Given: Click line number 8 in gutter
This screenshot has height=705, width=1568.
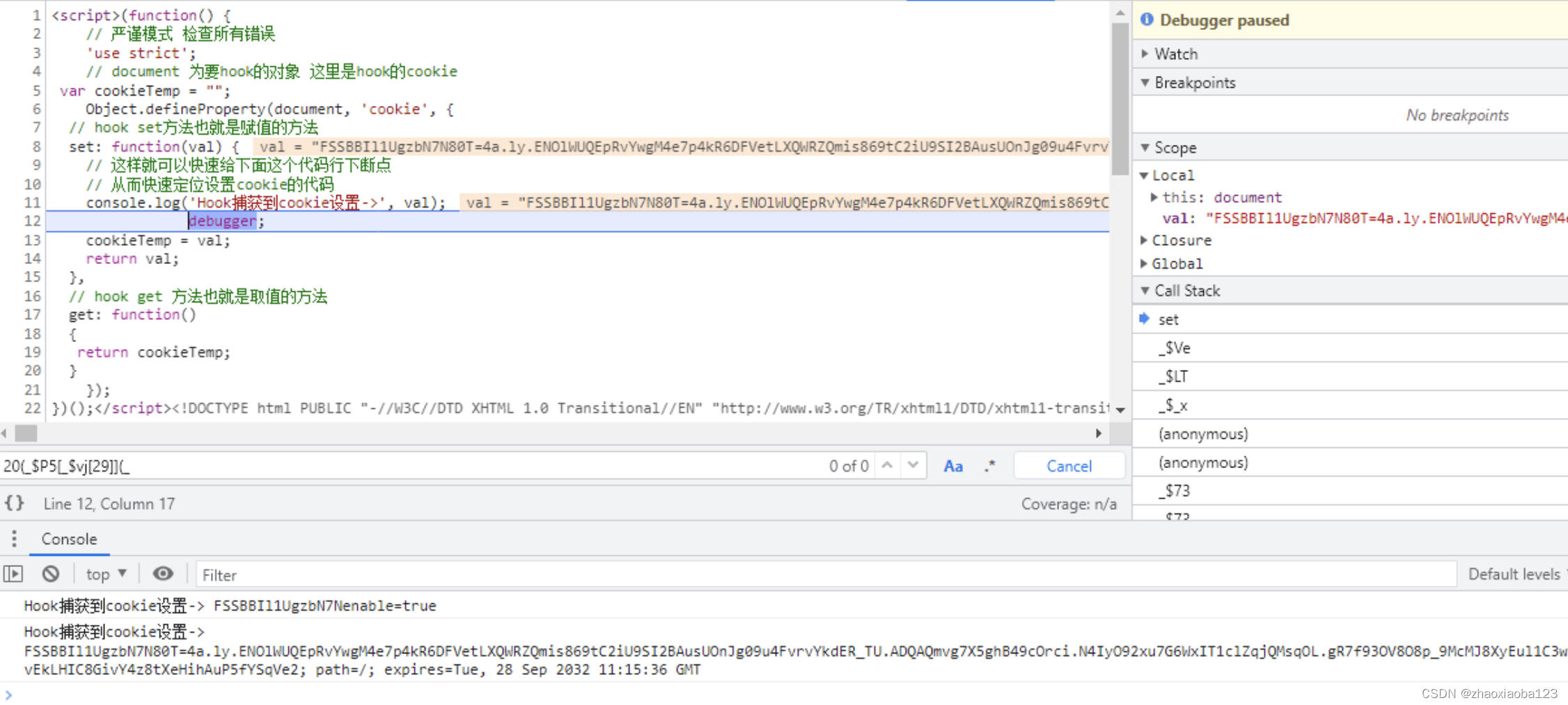Looking at the screenshot, I should point(36,146).
